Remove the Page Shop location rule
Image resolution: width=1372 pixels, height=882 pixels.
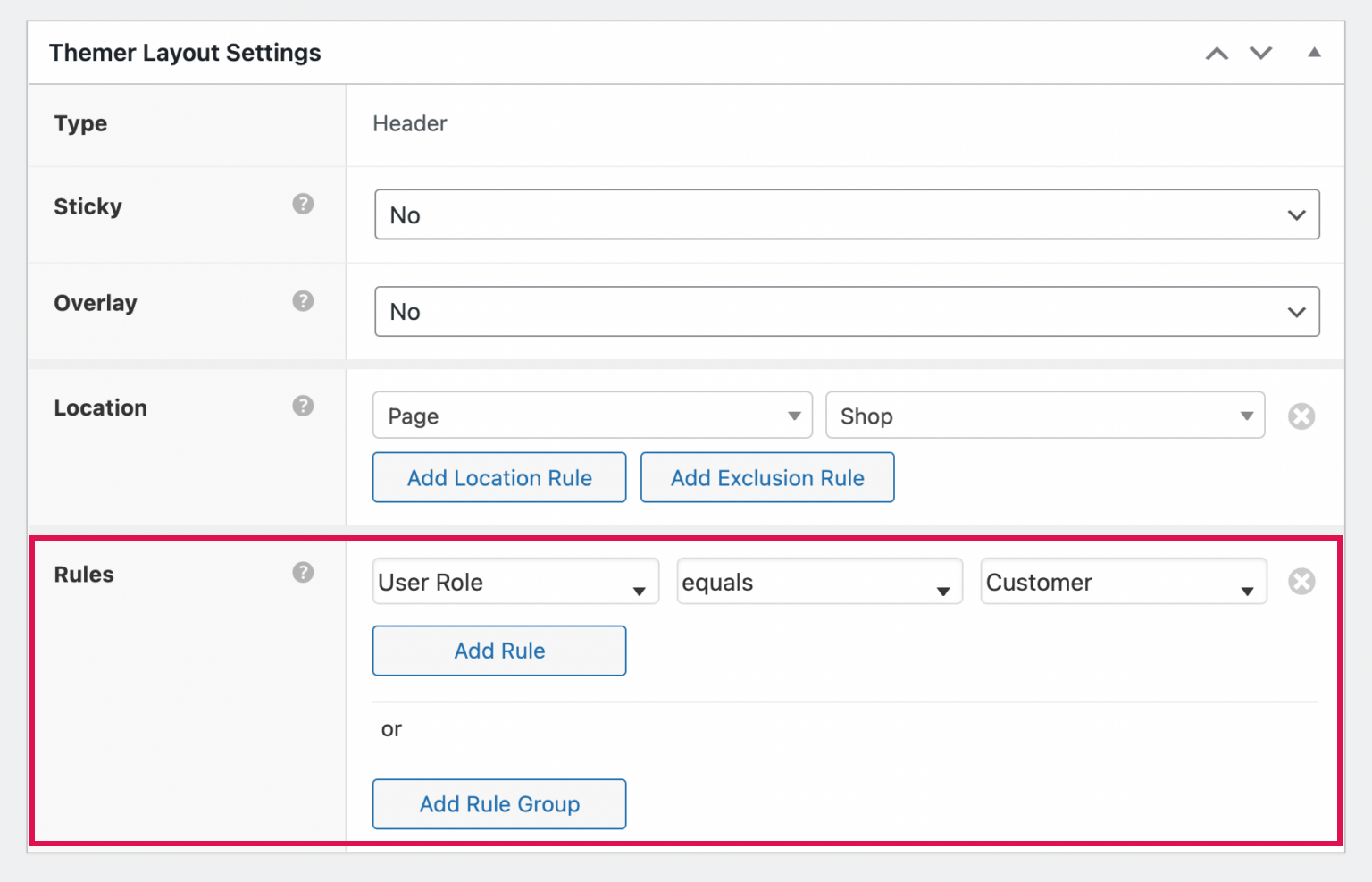pyautogui.click(x=1301, y=416)
